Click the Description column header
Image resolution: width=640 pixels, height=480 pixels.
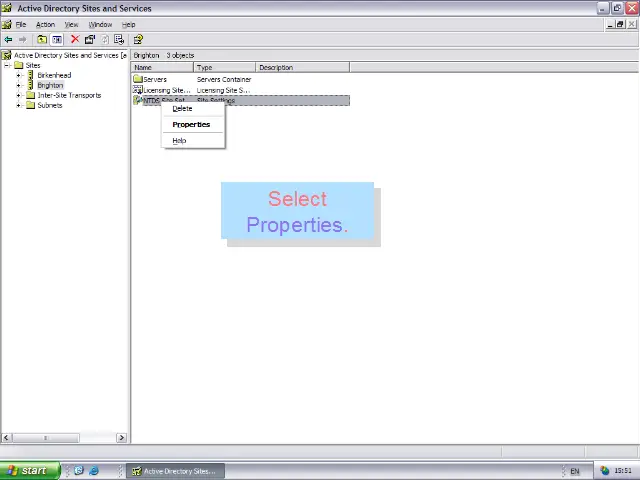click(x=302, y=67)
